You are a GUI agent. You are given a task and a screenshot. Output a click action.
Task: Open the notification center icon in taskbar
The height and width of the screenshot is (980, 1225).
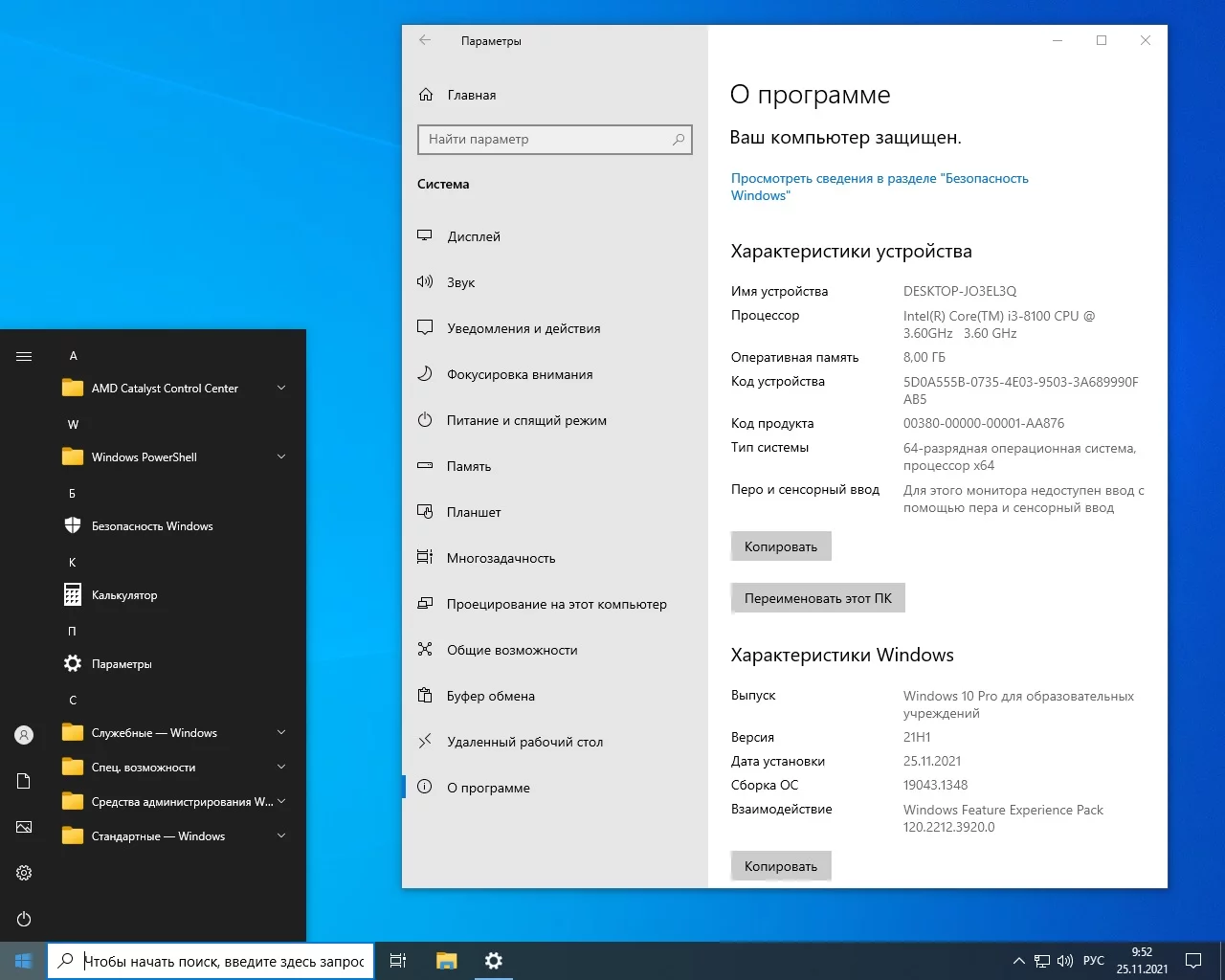[1193, 961]
